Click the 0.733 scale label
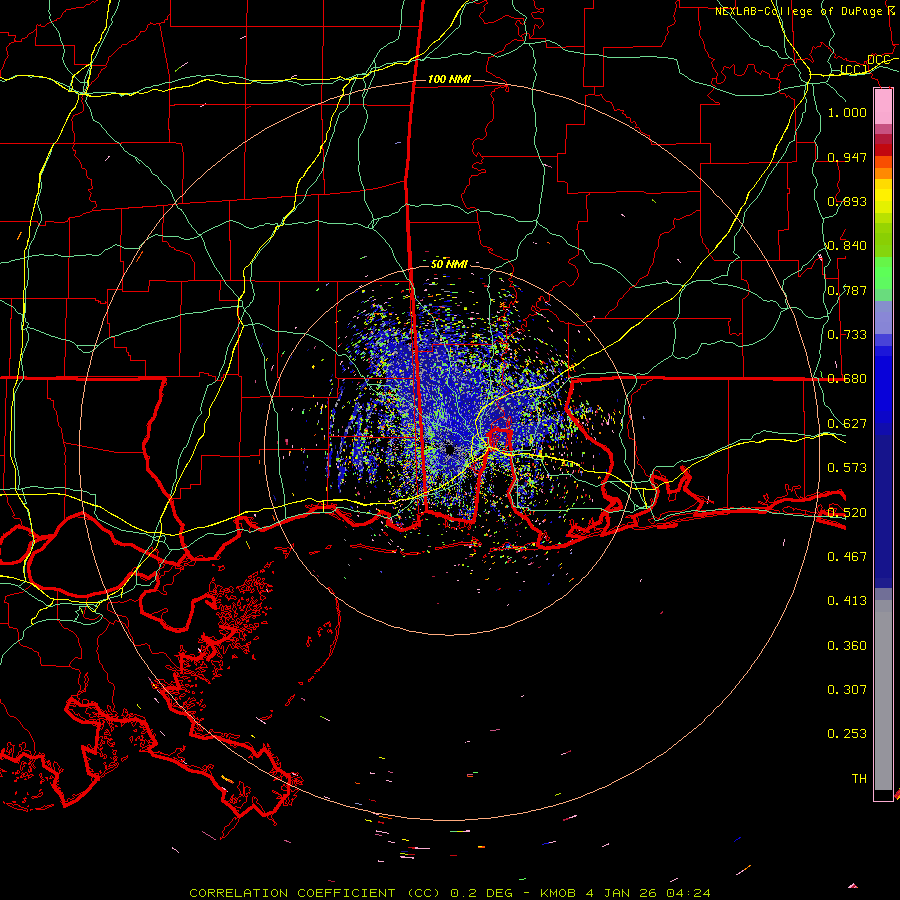This screenshot has height=900, width=900. pyautogui.click(x=847, y=334)
